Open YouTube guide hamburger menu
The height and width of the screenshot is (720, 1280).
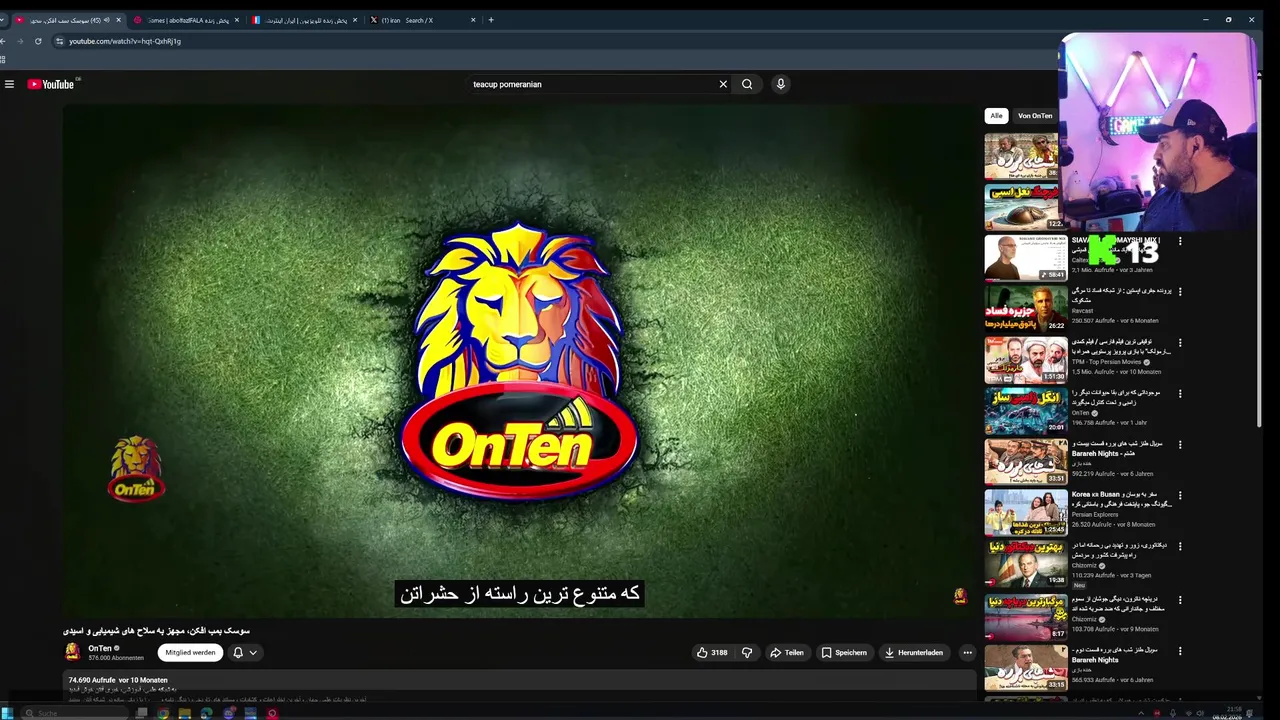pyautogui.click(x=9, y=84)
